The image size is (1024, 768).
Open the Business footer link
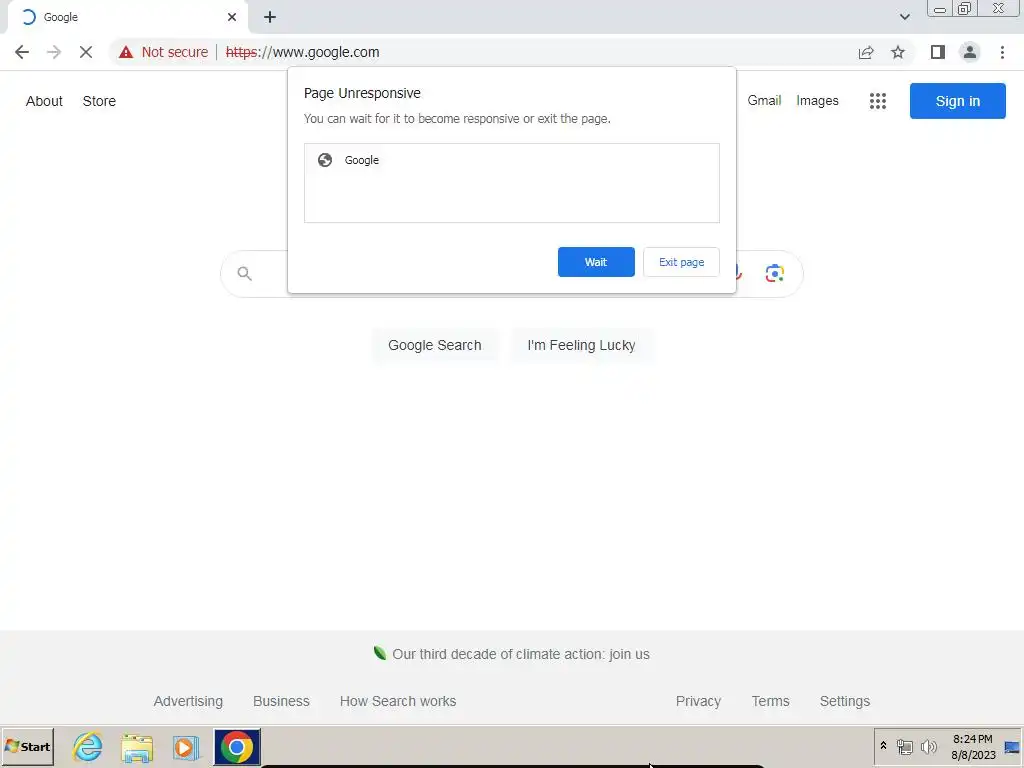click(281, 701)
